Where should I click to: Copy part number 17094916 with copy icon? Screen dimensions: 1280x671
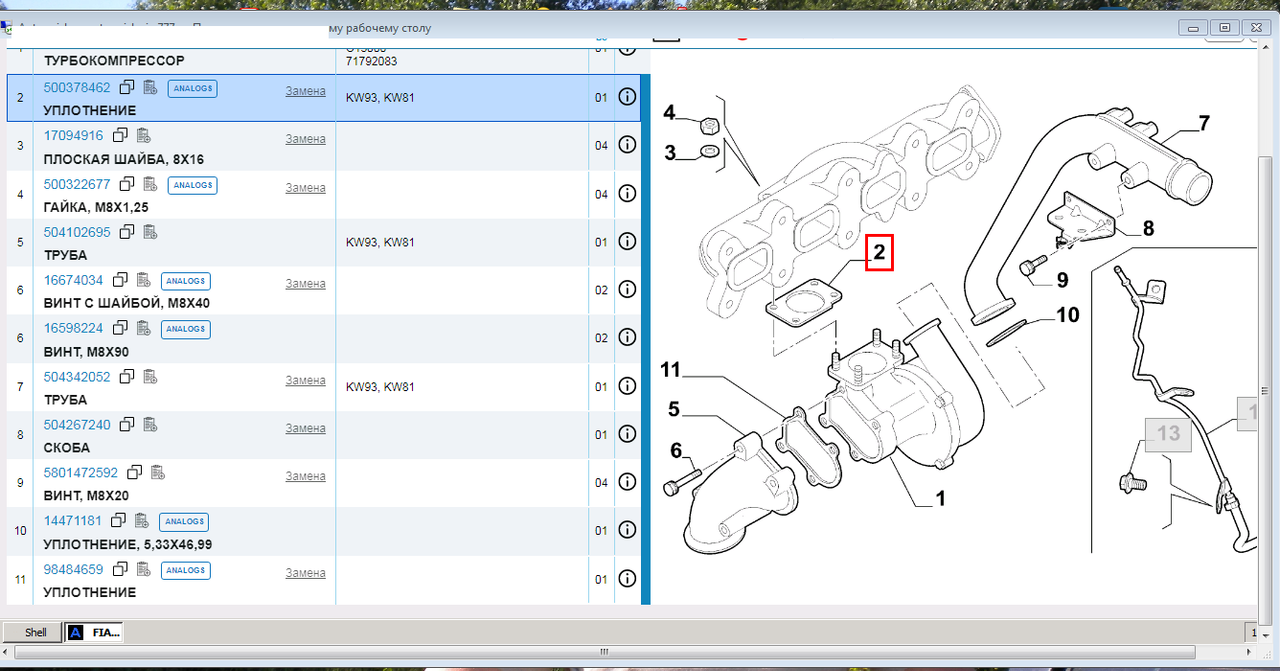click(x=119, y=135)
